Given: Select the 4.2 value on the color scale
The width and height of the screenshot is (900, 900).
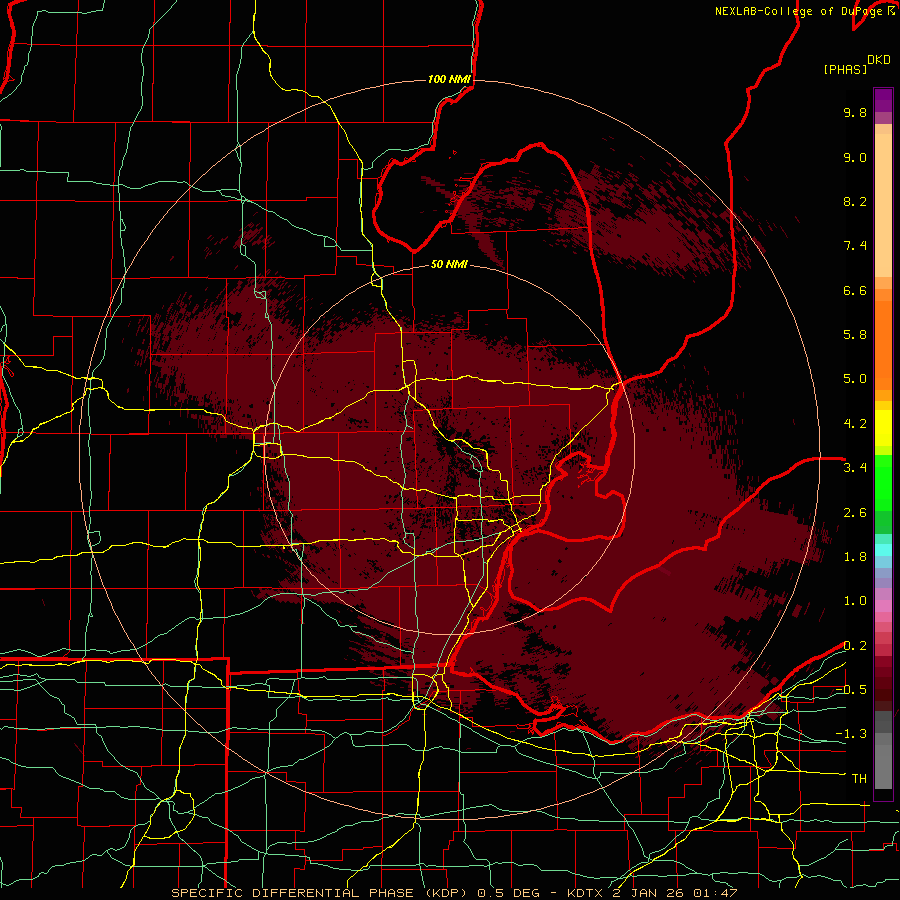Looking at the screenshot, I should coord(855,424).
